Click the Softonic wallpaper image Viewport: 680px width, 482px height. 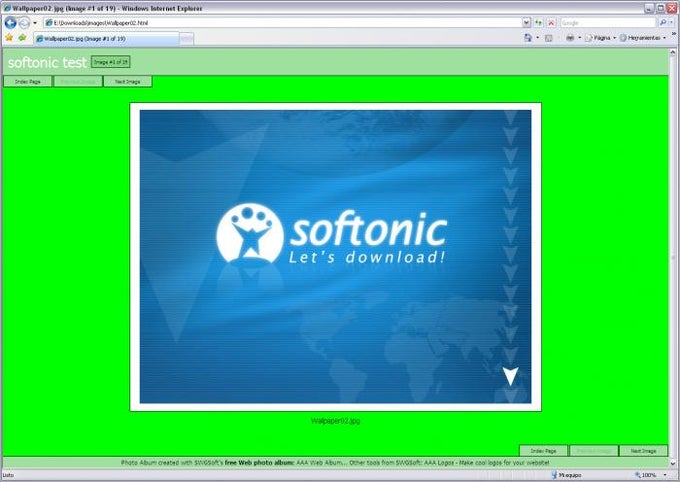pos(335,257)
